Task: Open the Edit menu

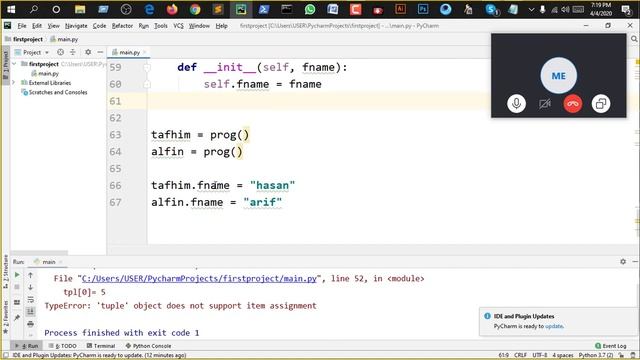Action: click(37, 26)
